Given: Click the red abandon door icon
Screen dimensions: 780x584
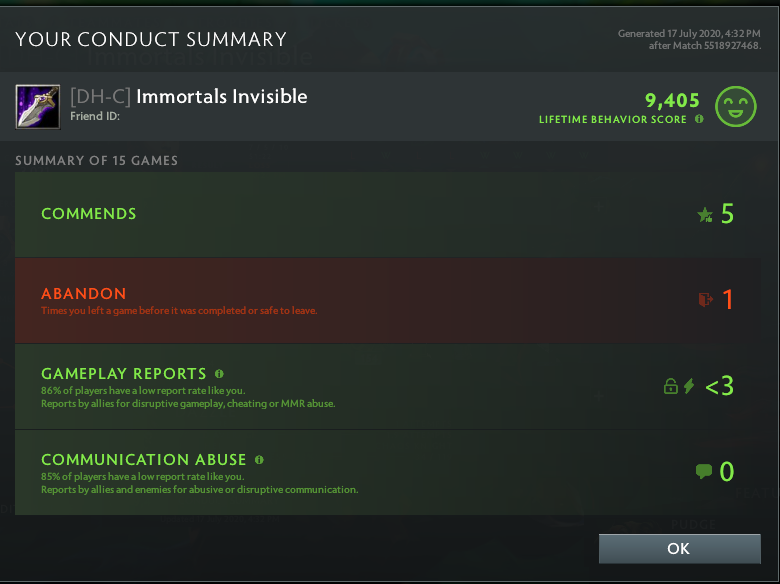Looking at the screenshot, I should click(706, 299).
